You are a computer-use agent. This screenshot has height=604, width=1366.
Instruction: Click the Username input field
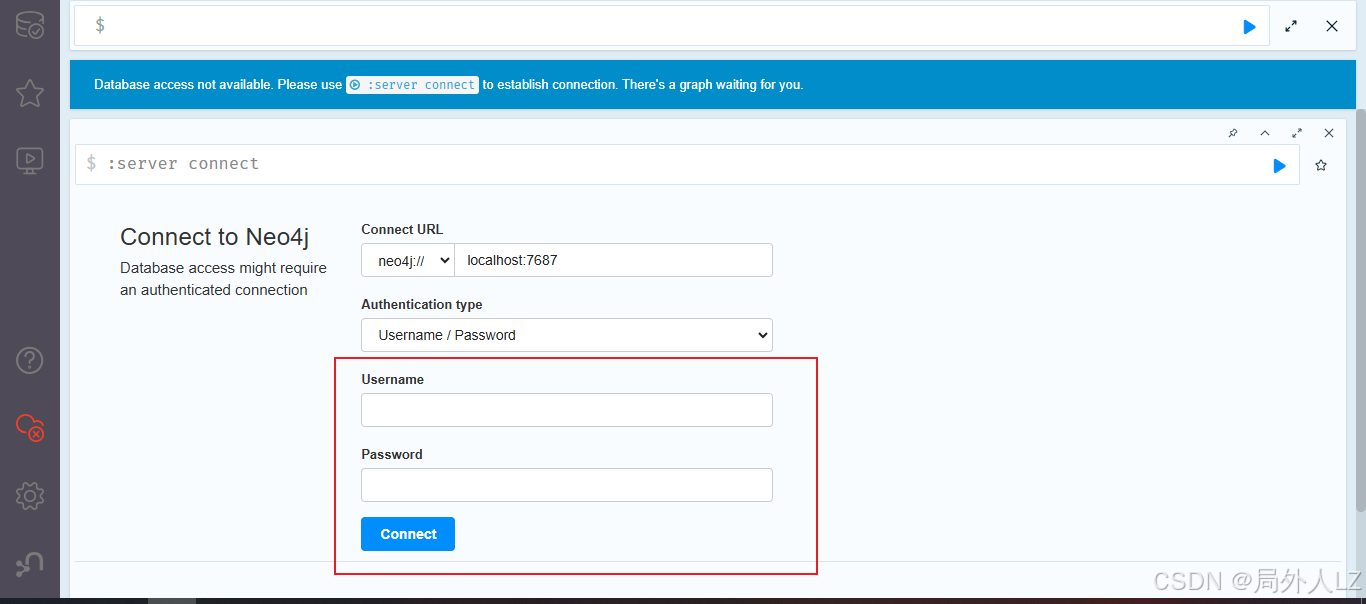click(567, 410)
